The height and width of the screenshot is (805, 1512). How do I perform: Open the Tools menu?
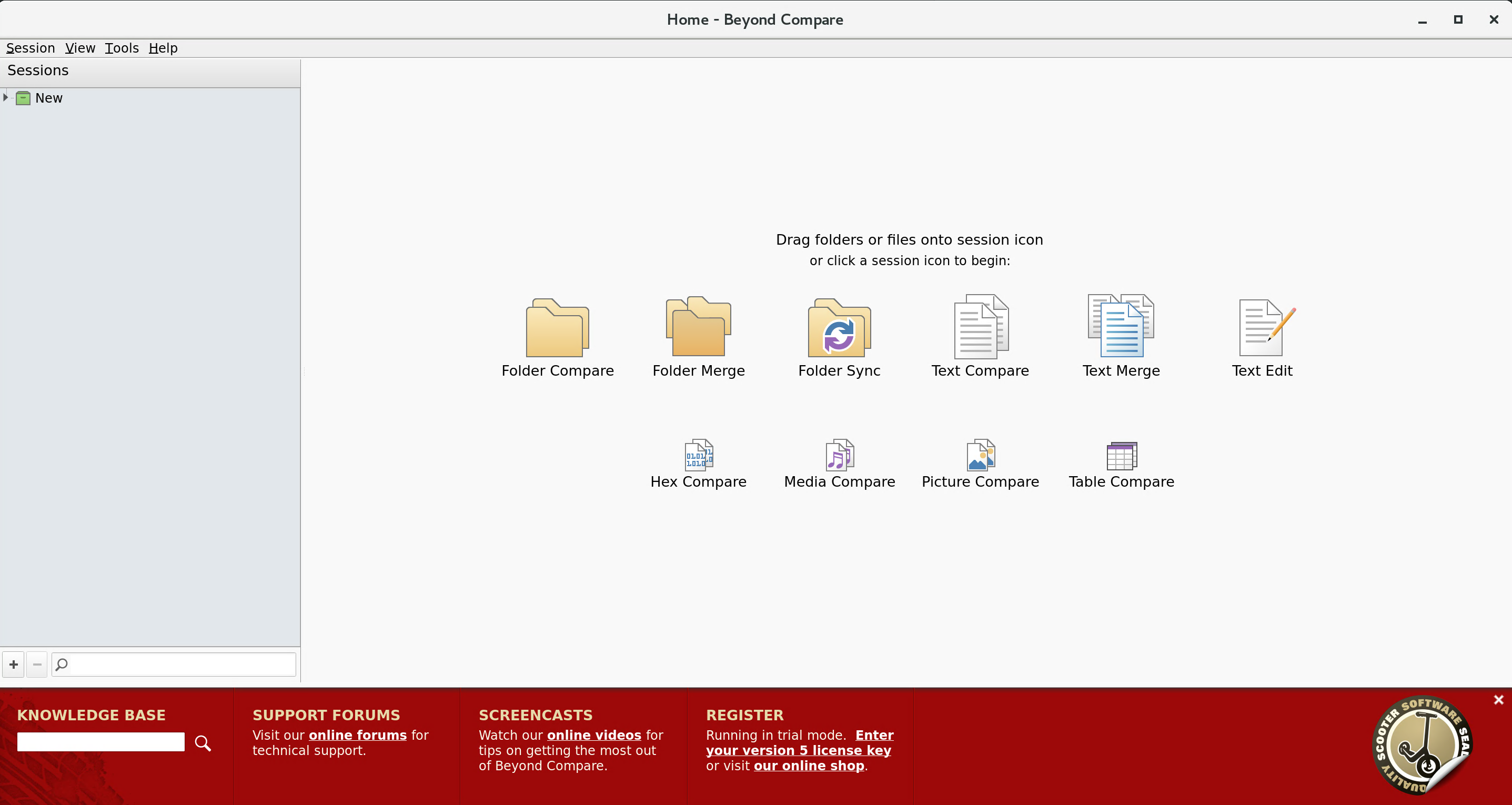click(122, 48)
